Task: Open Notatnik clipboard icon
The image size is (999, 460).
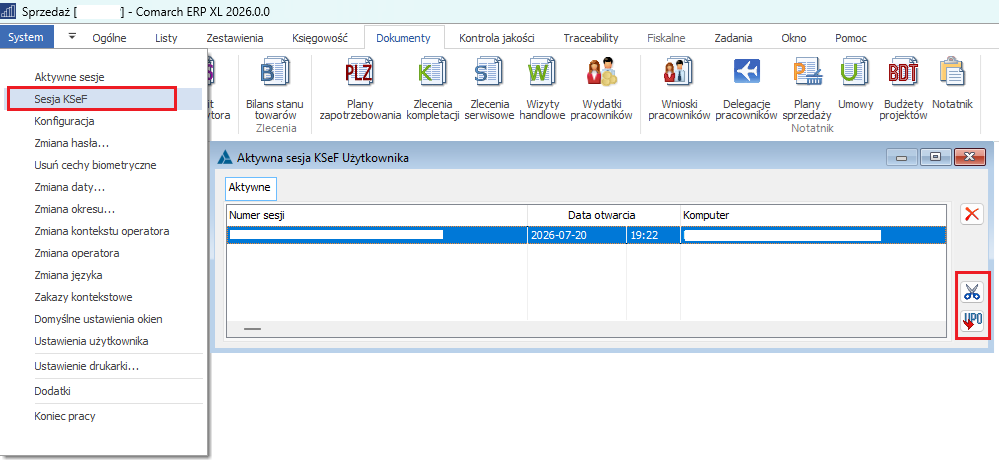Action: click(952, 73)
